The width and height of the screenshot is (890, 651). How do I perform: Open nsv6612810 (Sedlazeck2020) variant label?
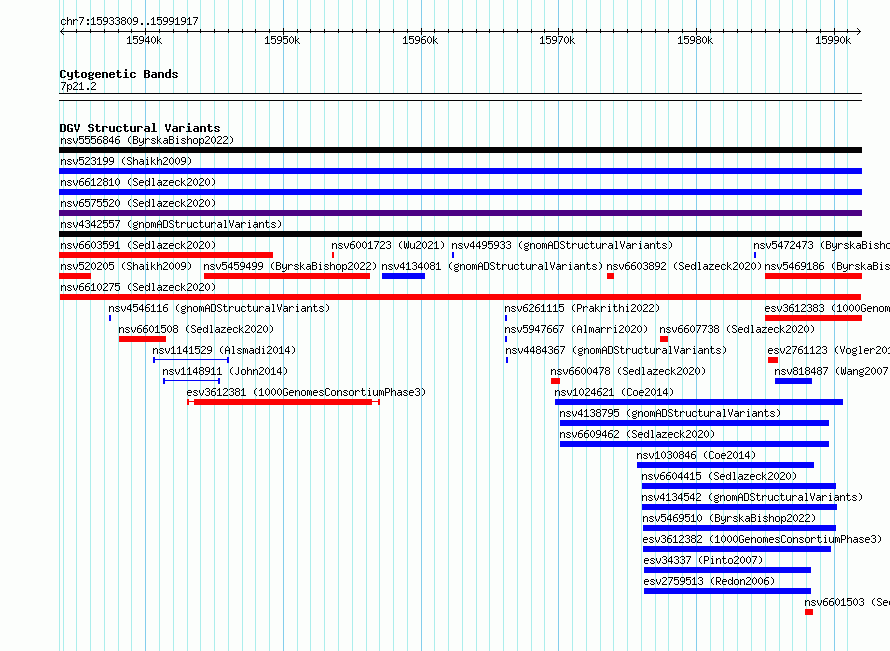(x=138, y=182)
